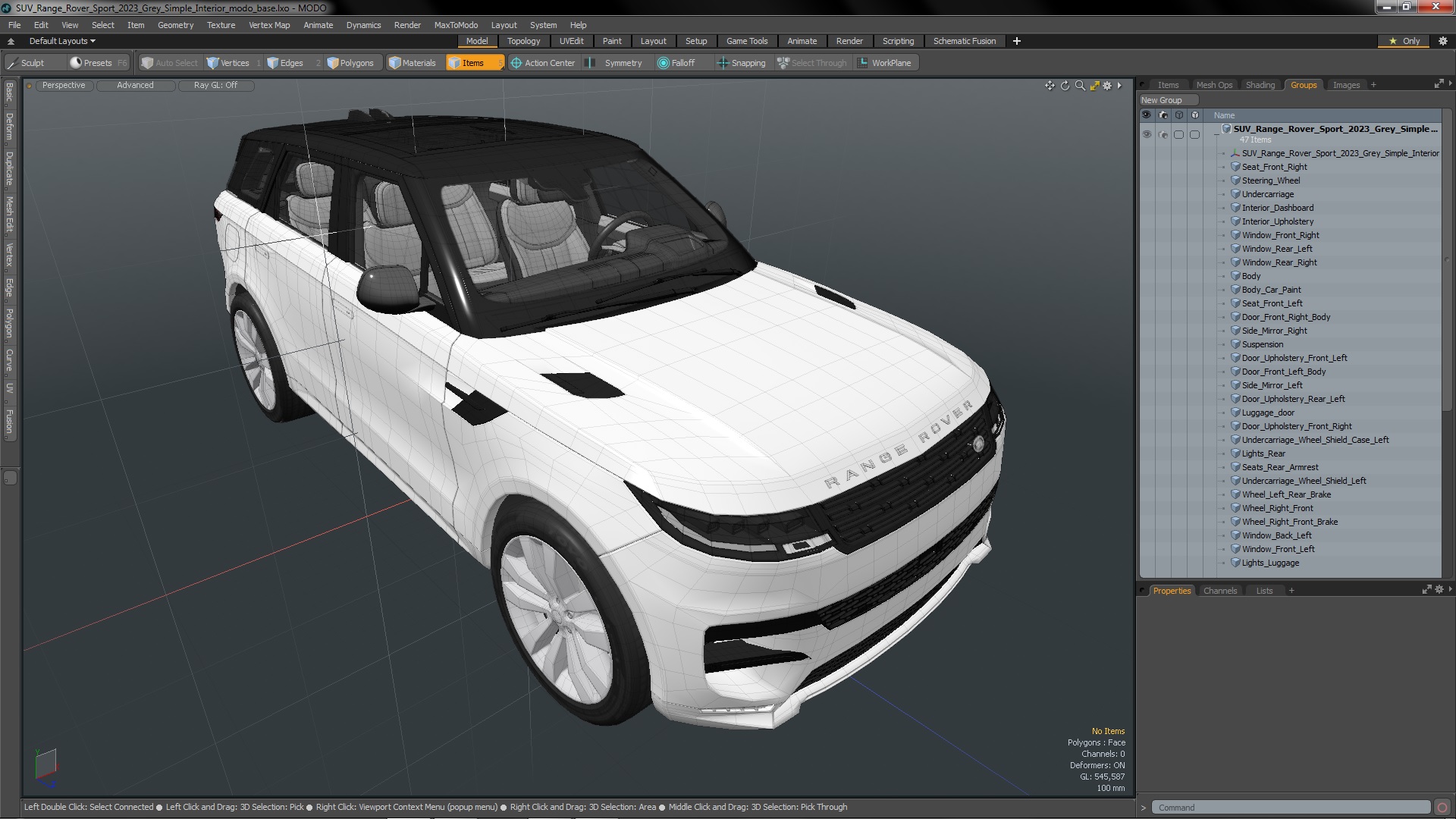Select the Lights_Luggage item

pyautogui.click(x=1270, y=563)
